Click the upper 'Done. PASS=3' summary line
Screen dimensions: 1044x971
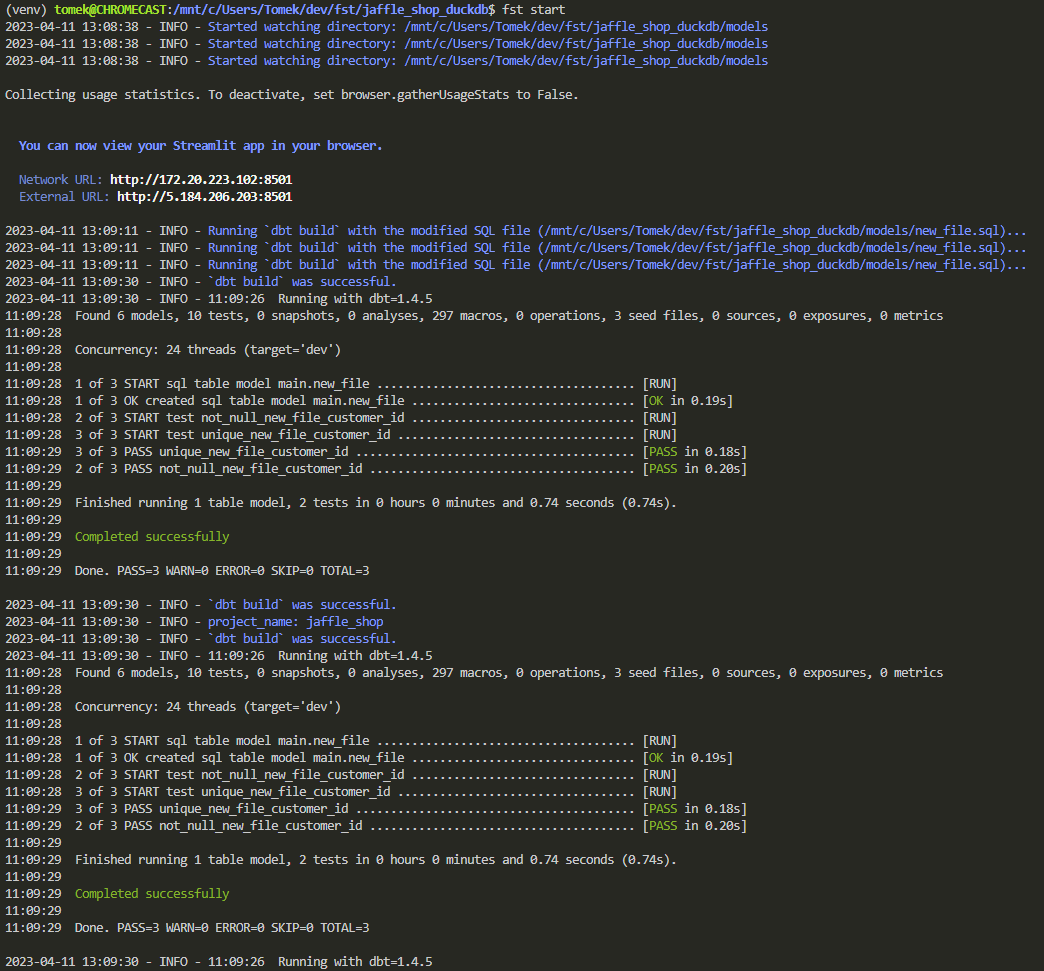(222, 571)
